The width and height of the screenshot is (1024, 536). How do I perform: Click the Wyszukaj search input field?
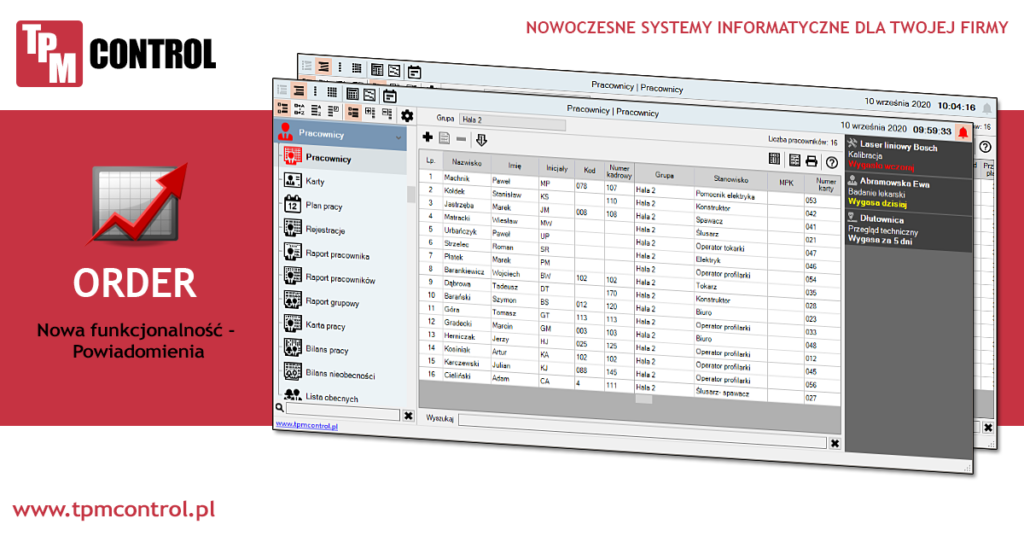[x=642, y=430]
